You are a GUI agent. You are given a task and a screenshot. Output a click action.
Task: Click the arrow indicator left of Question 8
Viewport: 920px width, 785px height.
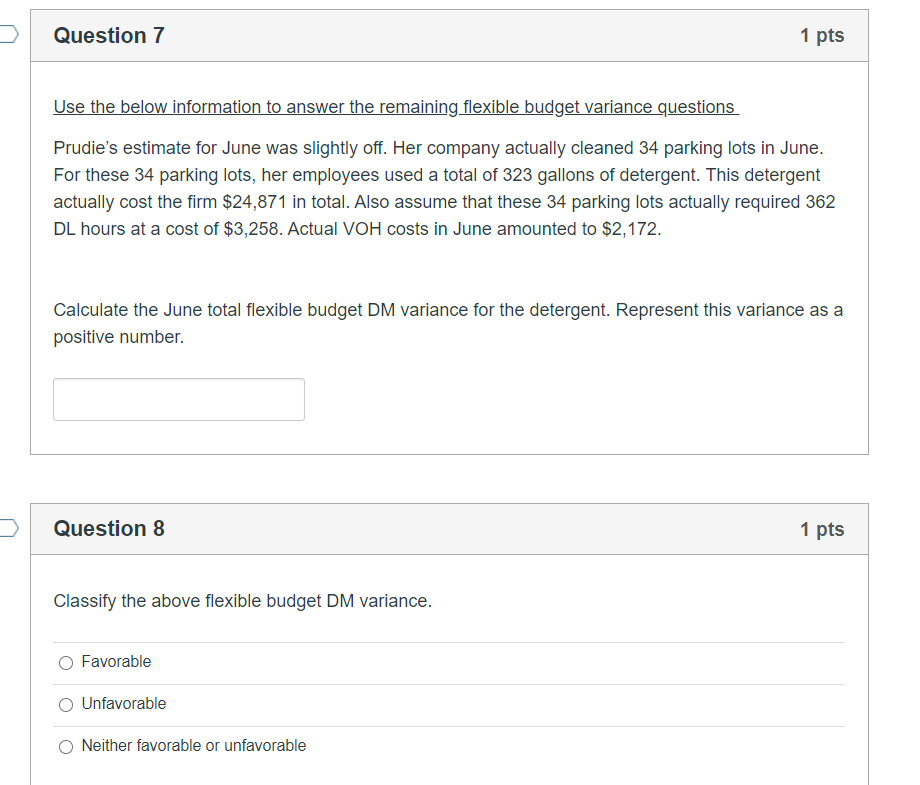coord(7,527)
